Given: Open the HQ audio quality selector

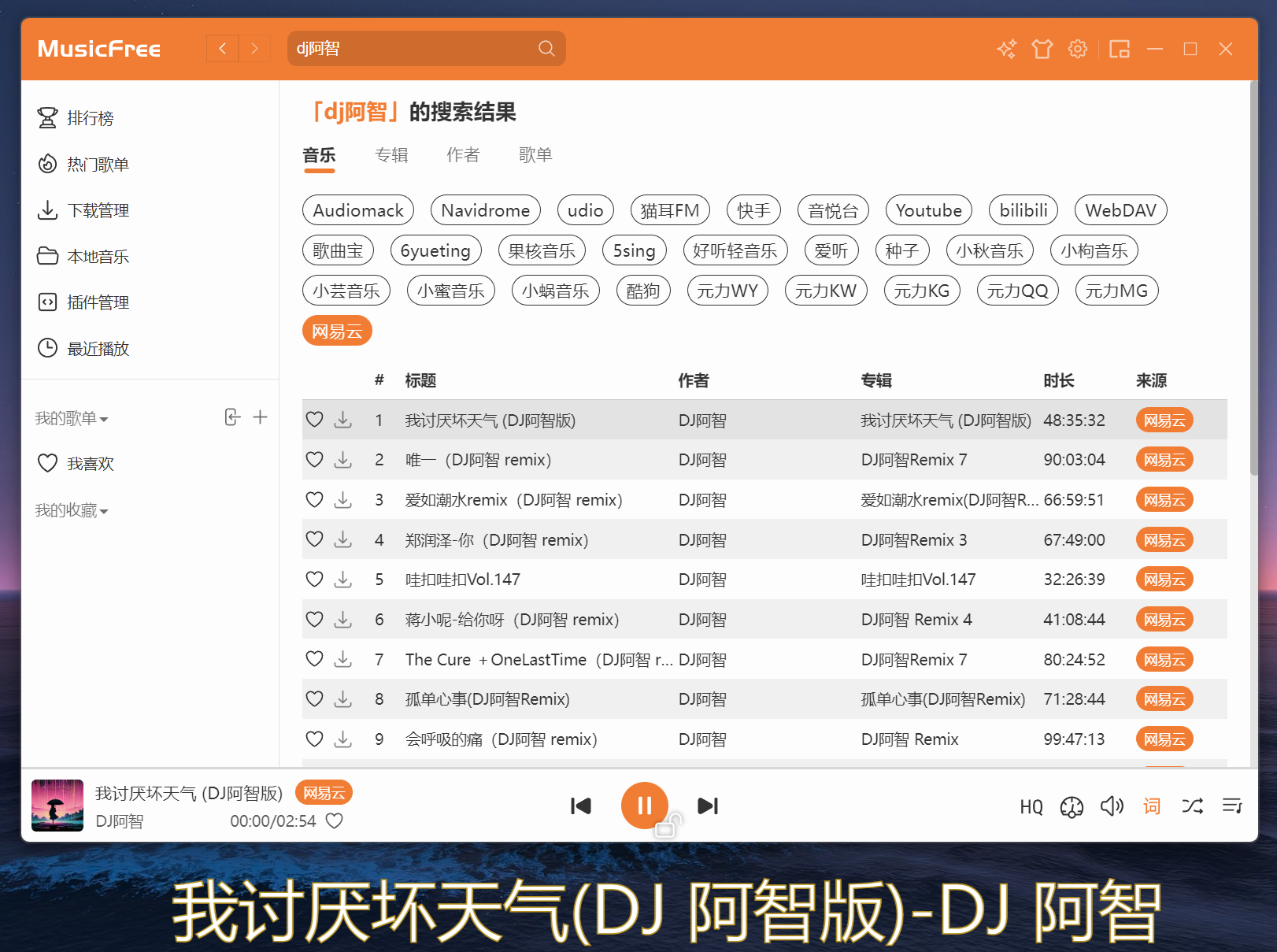Looking at the screenshot, I should [x=1031, y=806].
